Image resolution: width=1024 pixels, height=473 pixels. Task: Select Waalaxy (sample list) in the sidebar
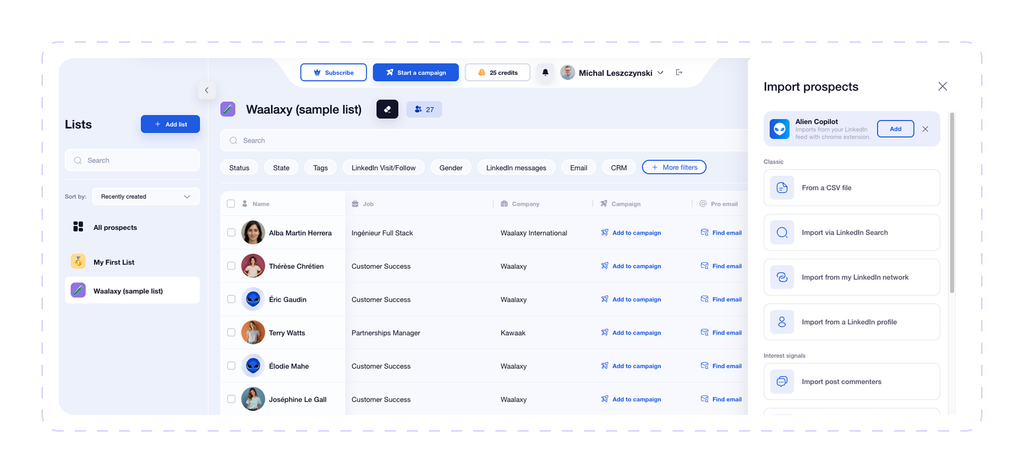click(133, 291)
